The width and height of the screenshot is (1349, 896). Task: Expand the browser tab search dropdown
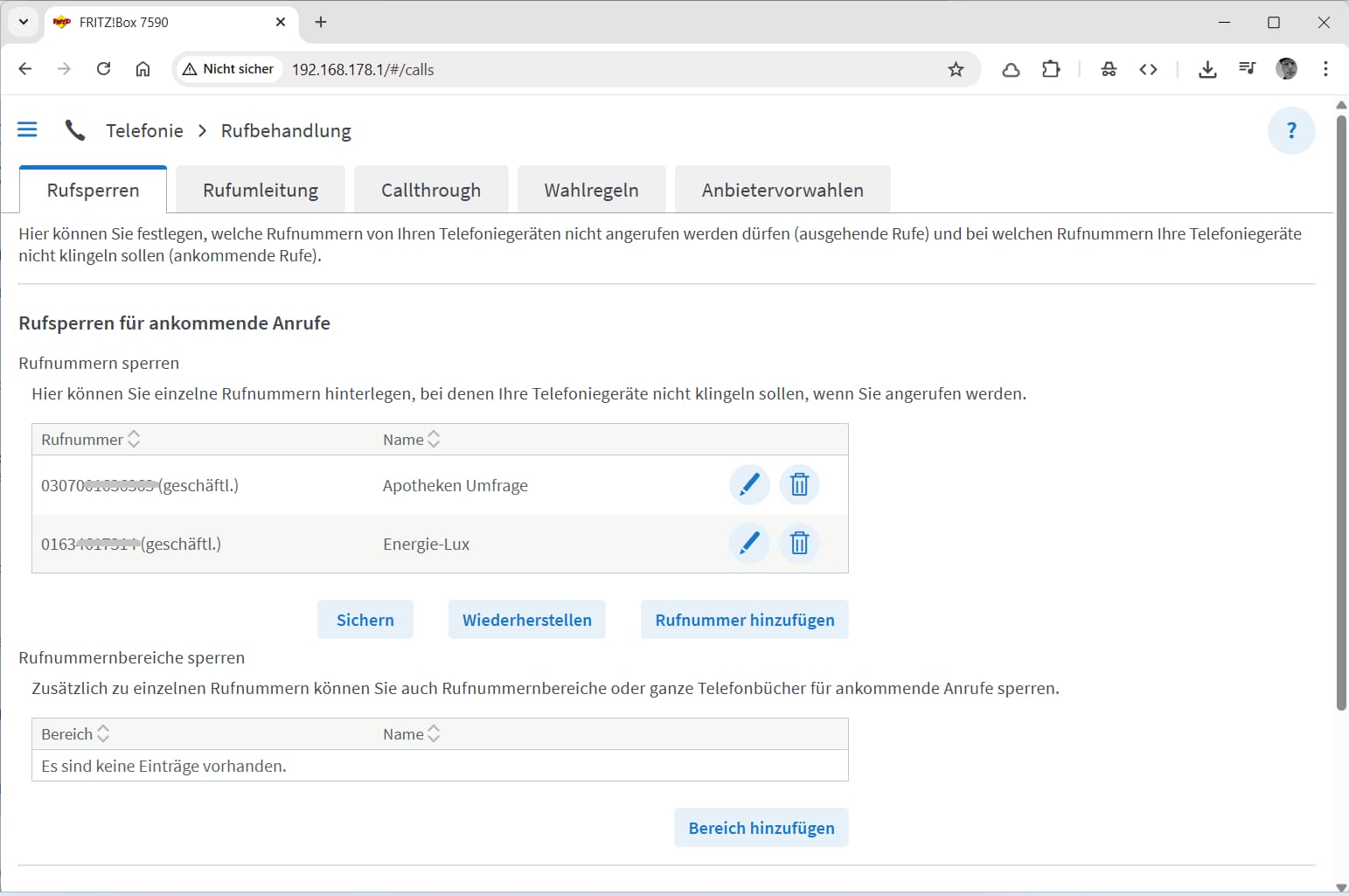coord(24,22)
